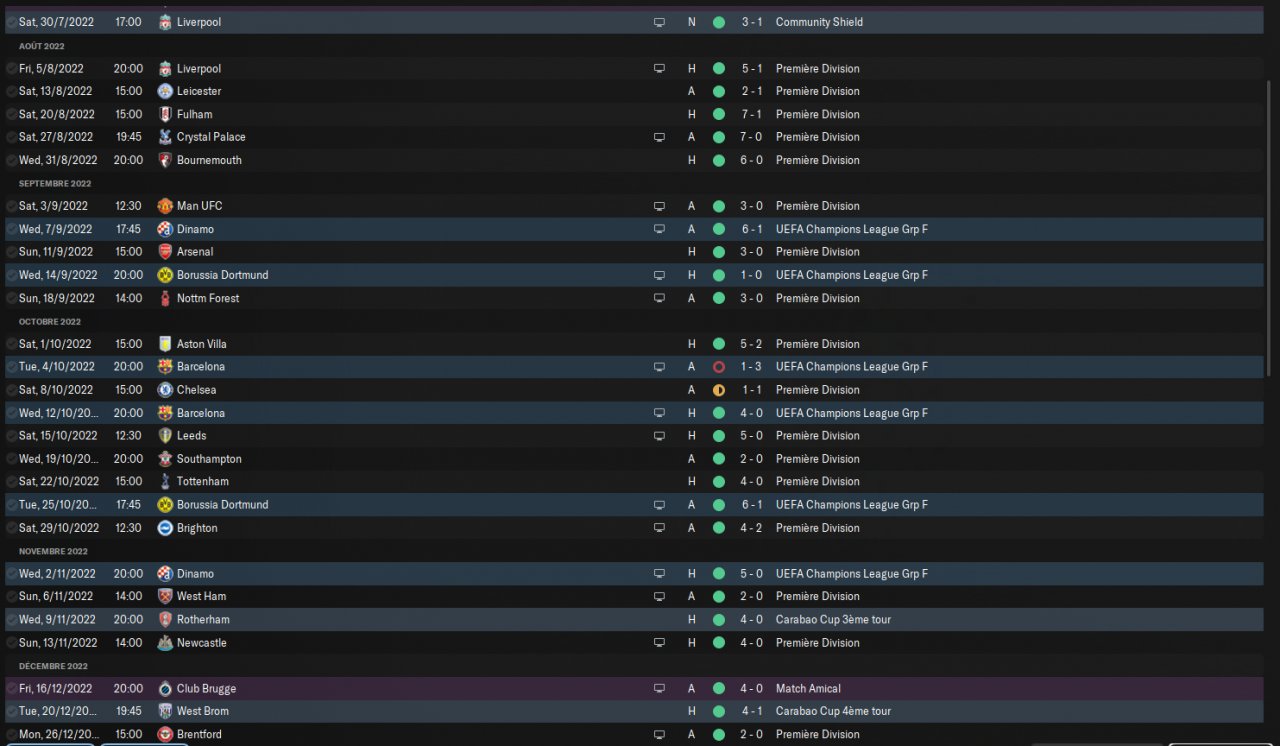Click the Arsenal club crest
The height and width of the screenshot is (746, 1280).
pyautogui.click(x=165, y=252)
